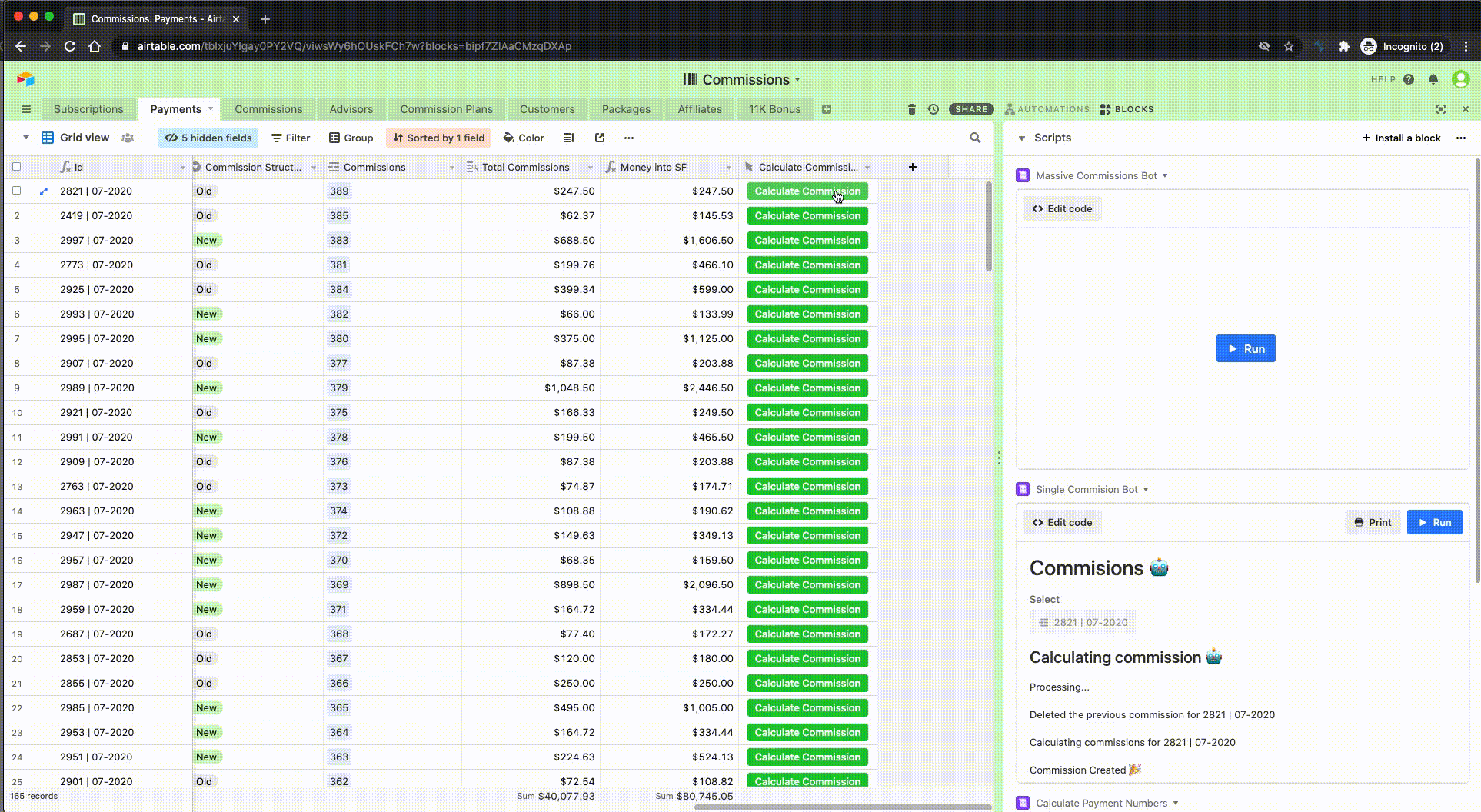This screenshot has height=812, width=1481.
Task: Check the row checkbox for 2821 | 07-2020
Action: click(x=17, y=191)
